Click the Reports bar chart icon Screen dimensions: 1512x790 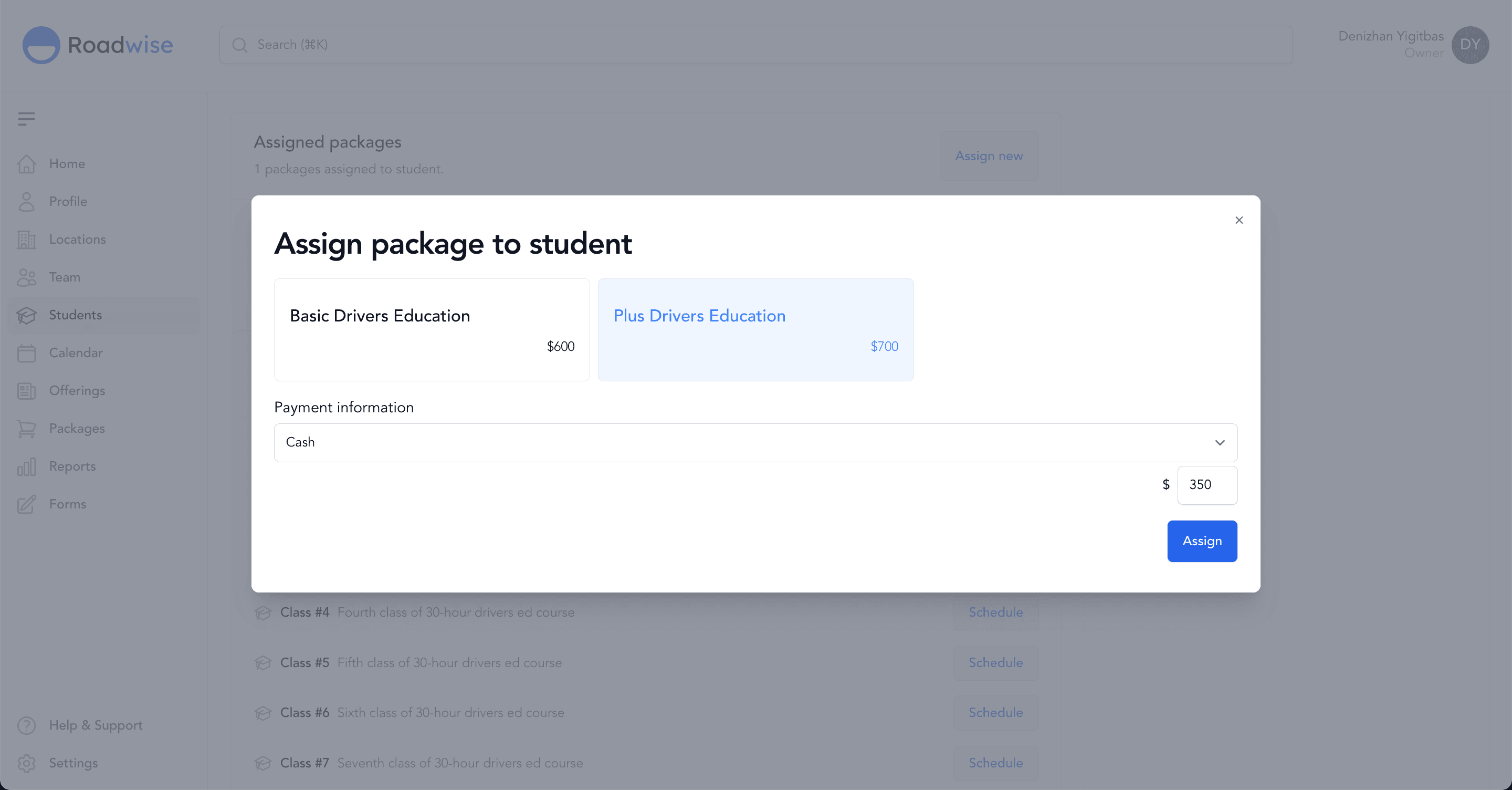pyautogui.click(x=26, y=467)
